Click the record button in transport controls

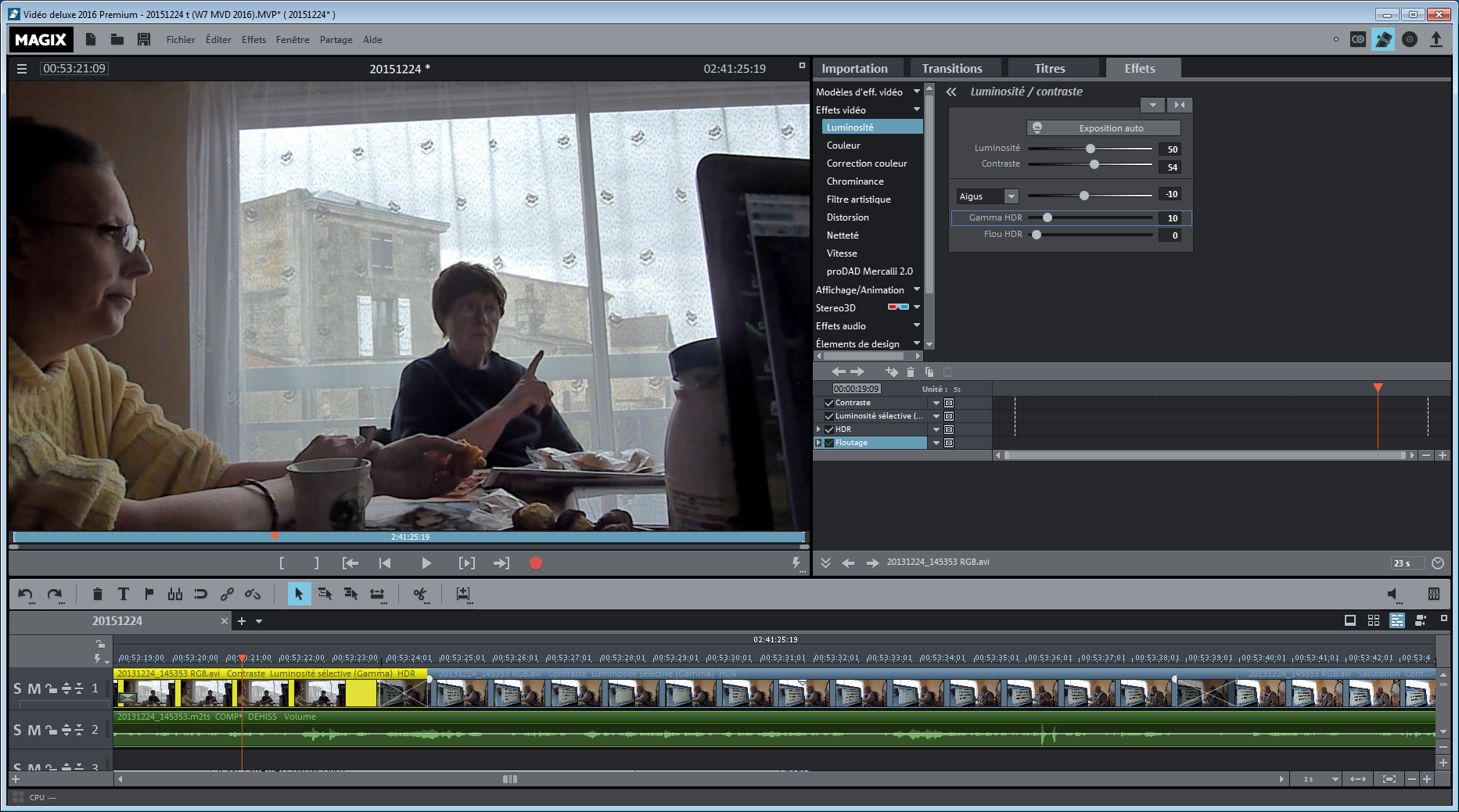536,563
